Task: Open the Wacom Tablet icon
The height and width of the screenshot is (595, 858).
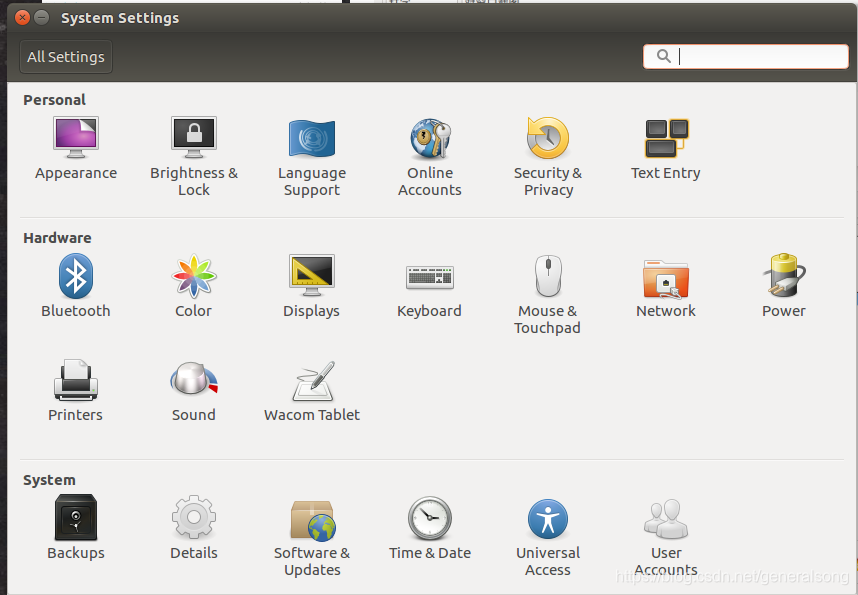Action: pos(314,381)
